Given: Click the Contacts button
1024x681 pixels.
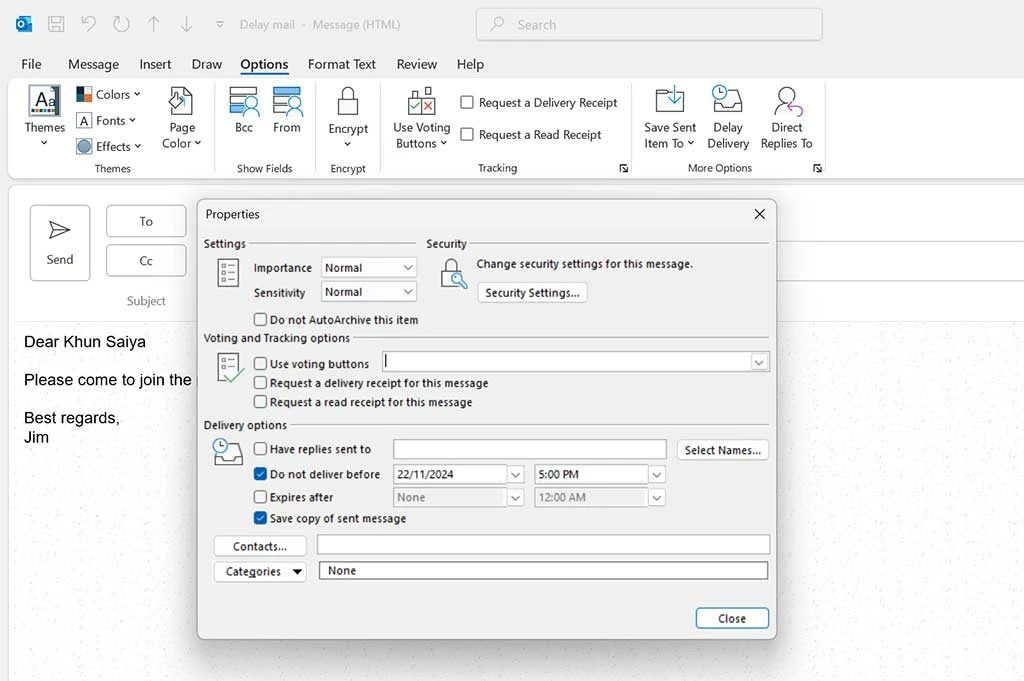Looking at the screenshot, I should coord(260,546).
